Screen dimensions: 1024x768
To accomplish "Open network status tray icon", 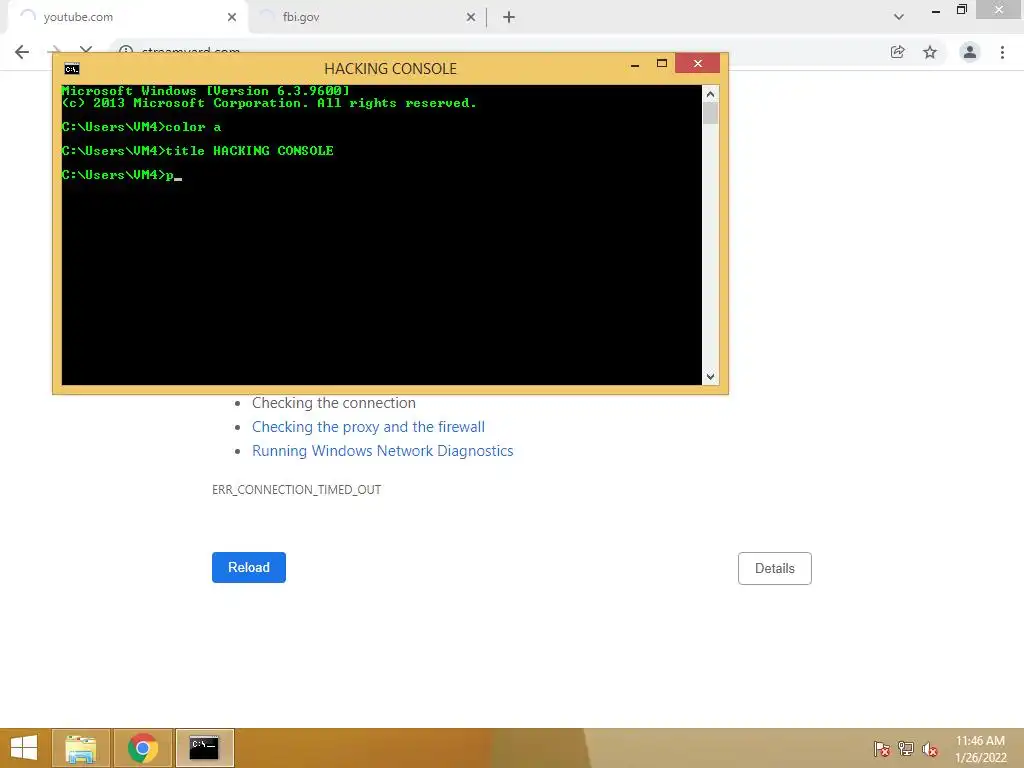I will [x=906, y=749].
